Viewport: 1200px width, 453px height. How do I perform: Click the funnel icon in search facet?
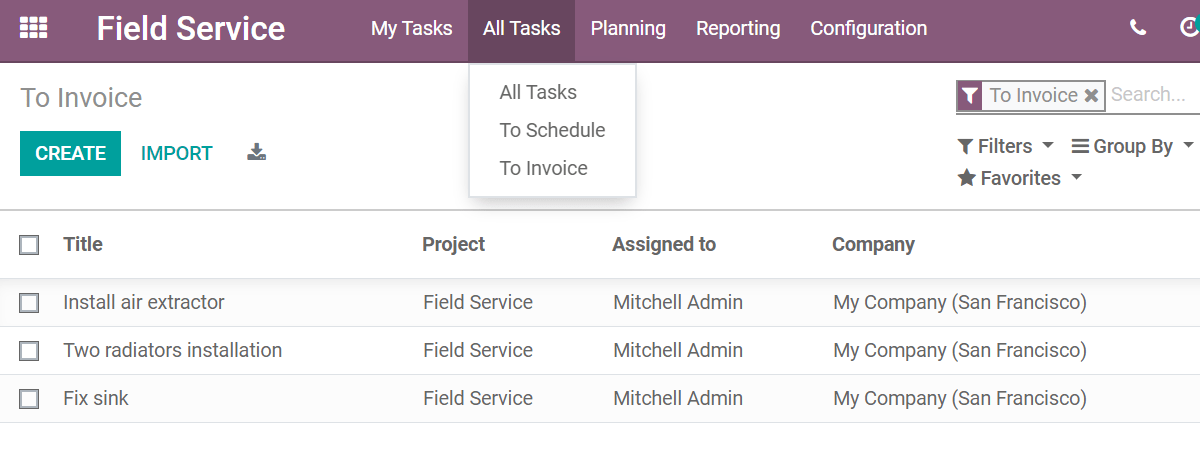pyautogui.click(x=970, y=95)
